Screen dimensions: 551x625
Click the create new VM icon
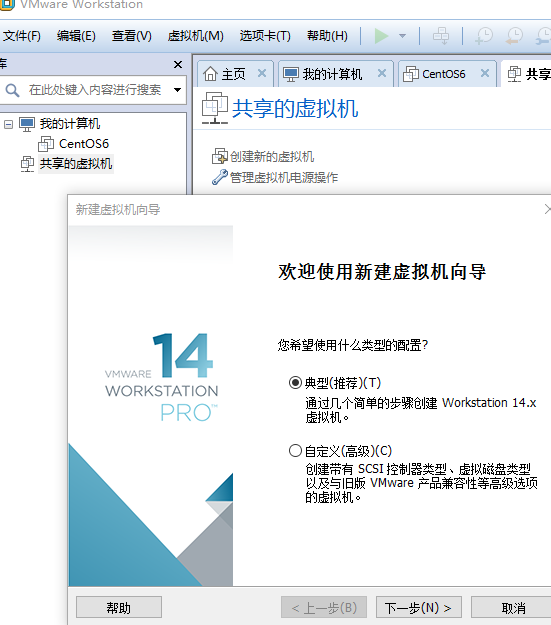tap(220, 156)
